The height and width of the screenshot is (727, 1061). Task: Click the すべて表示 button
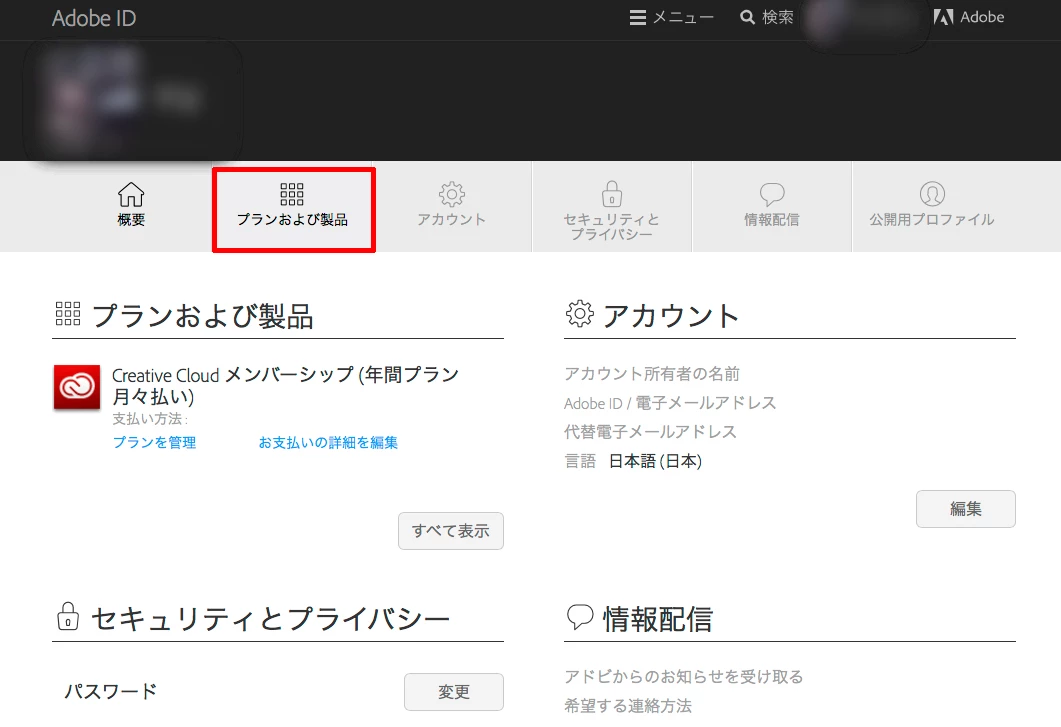[451, 531]
